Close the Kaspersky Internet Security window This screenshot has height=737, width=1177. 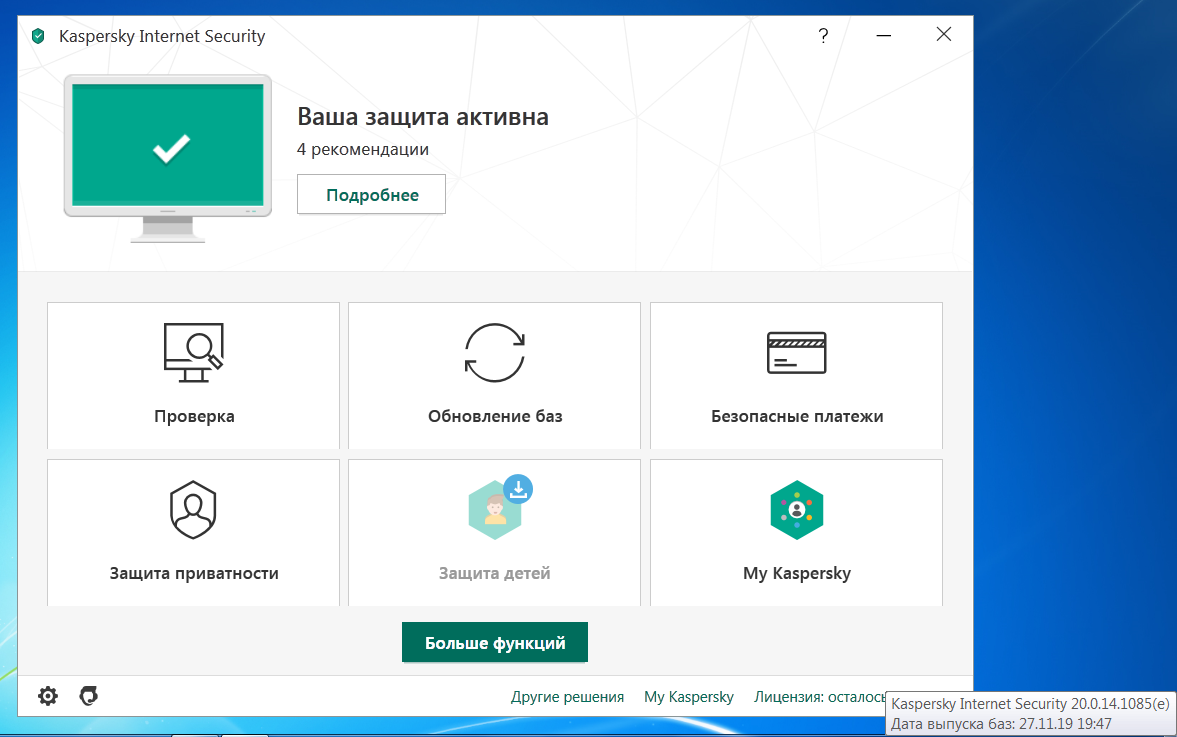click(944, 35)
